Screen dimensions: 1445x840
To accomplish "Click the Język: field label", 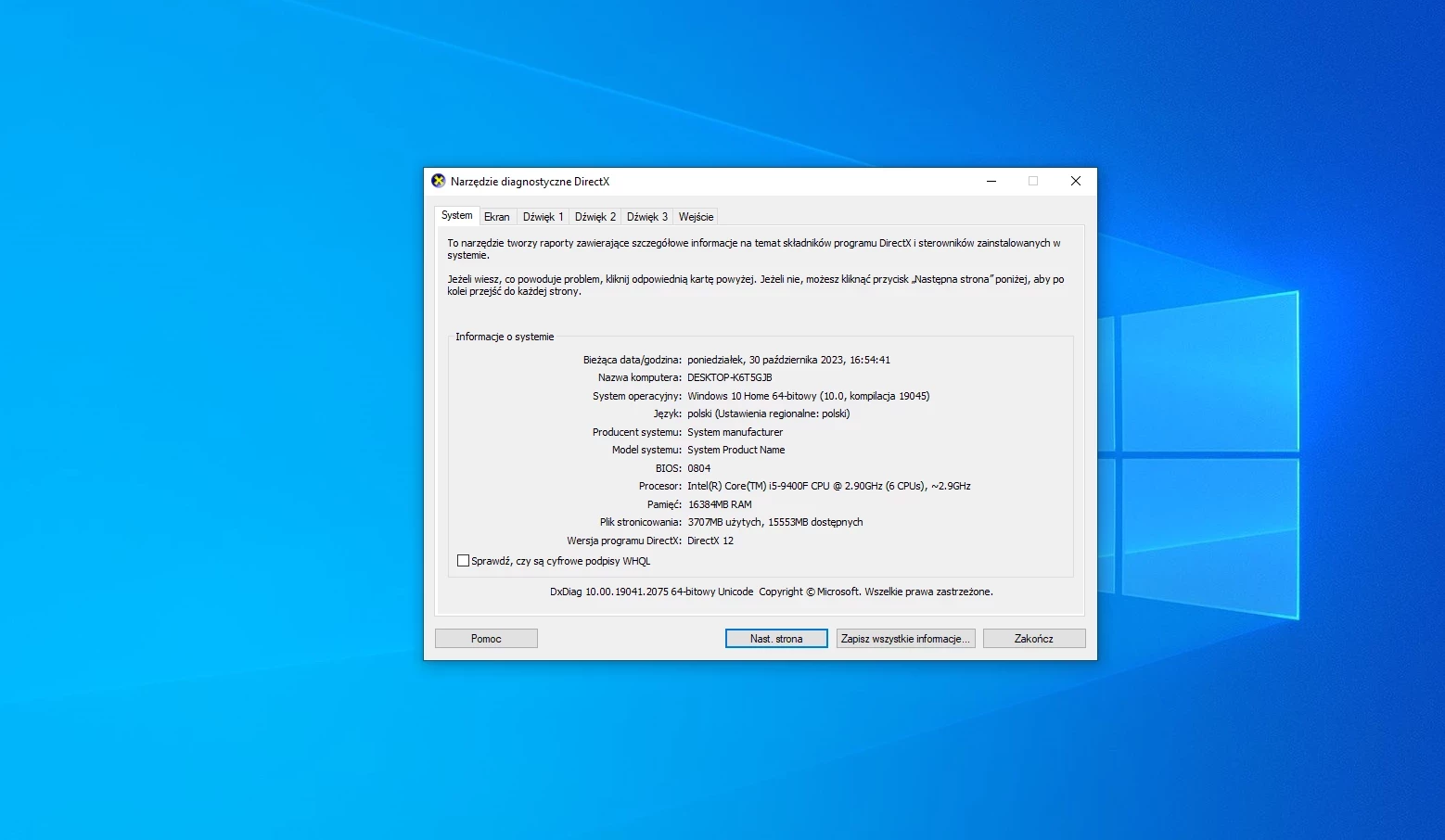I will (668, 414).
